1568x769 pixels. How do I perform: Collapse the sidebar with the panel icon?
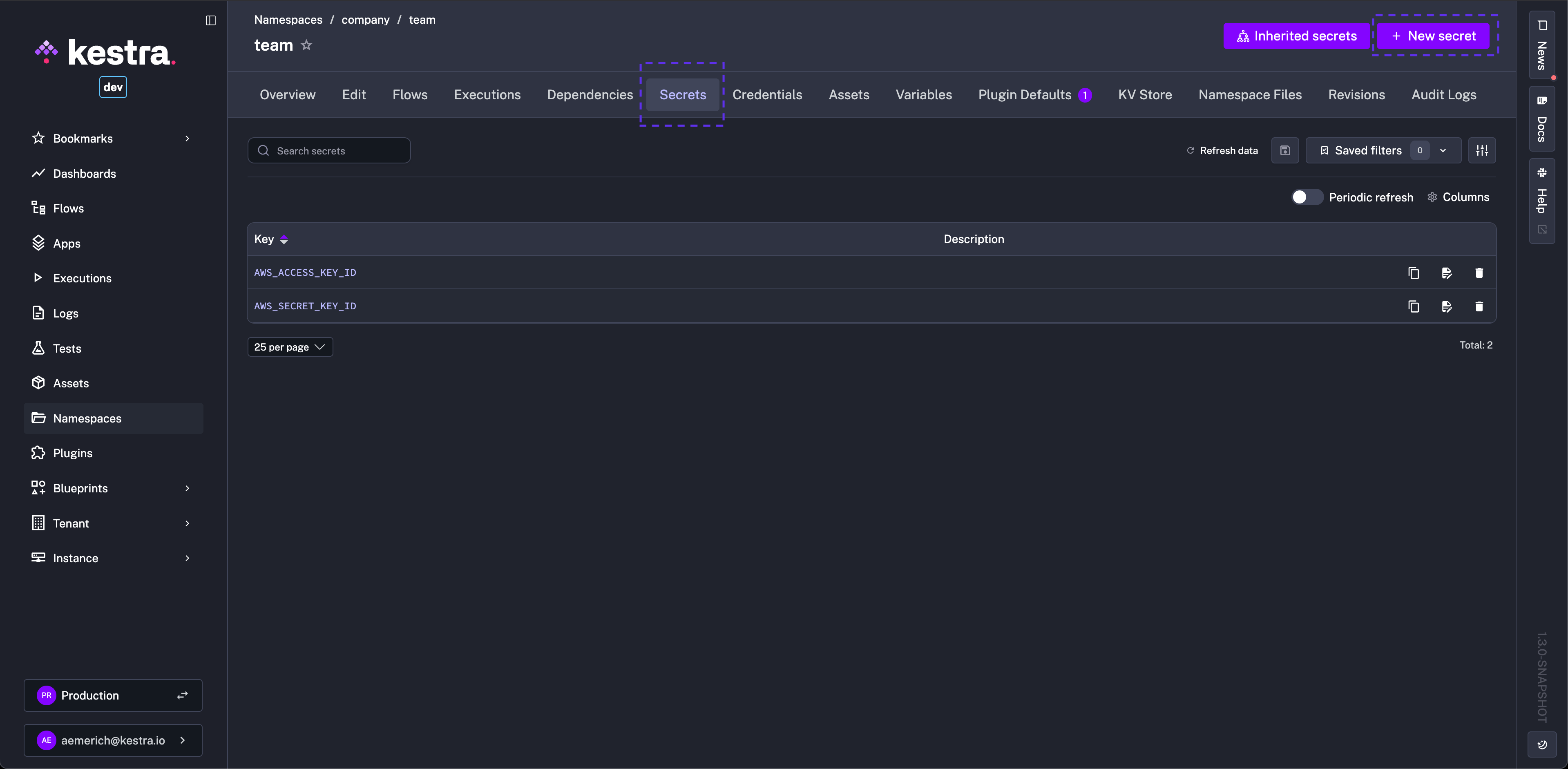(211, 21)
